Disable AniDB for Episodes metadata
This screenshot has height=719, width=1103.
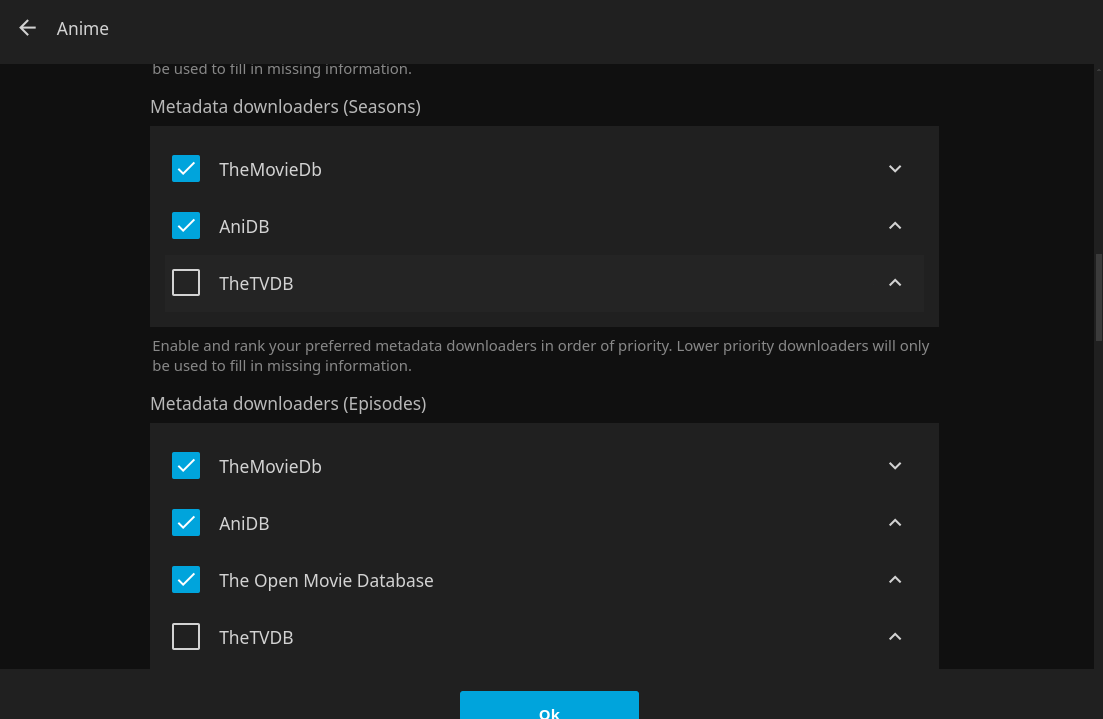(x=186, y=523)
